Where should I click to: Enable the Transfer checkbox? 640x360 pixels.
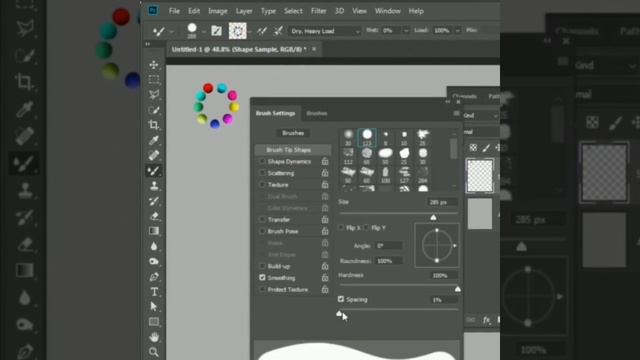coord(262,220)
